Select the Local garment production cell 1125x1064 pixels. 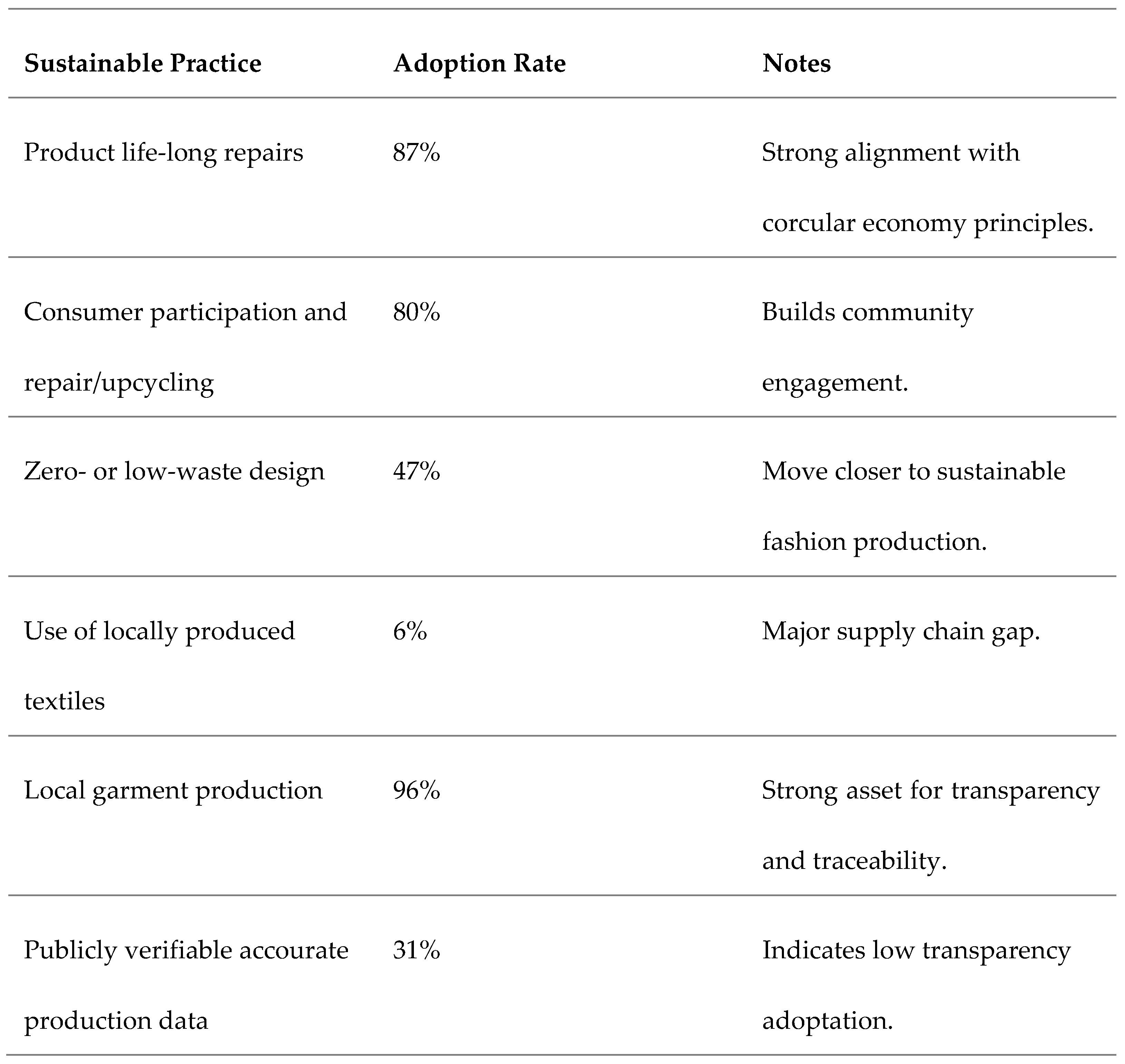173,790
